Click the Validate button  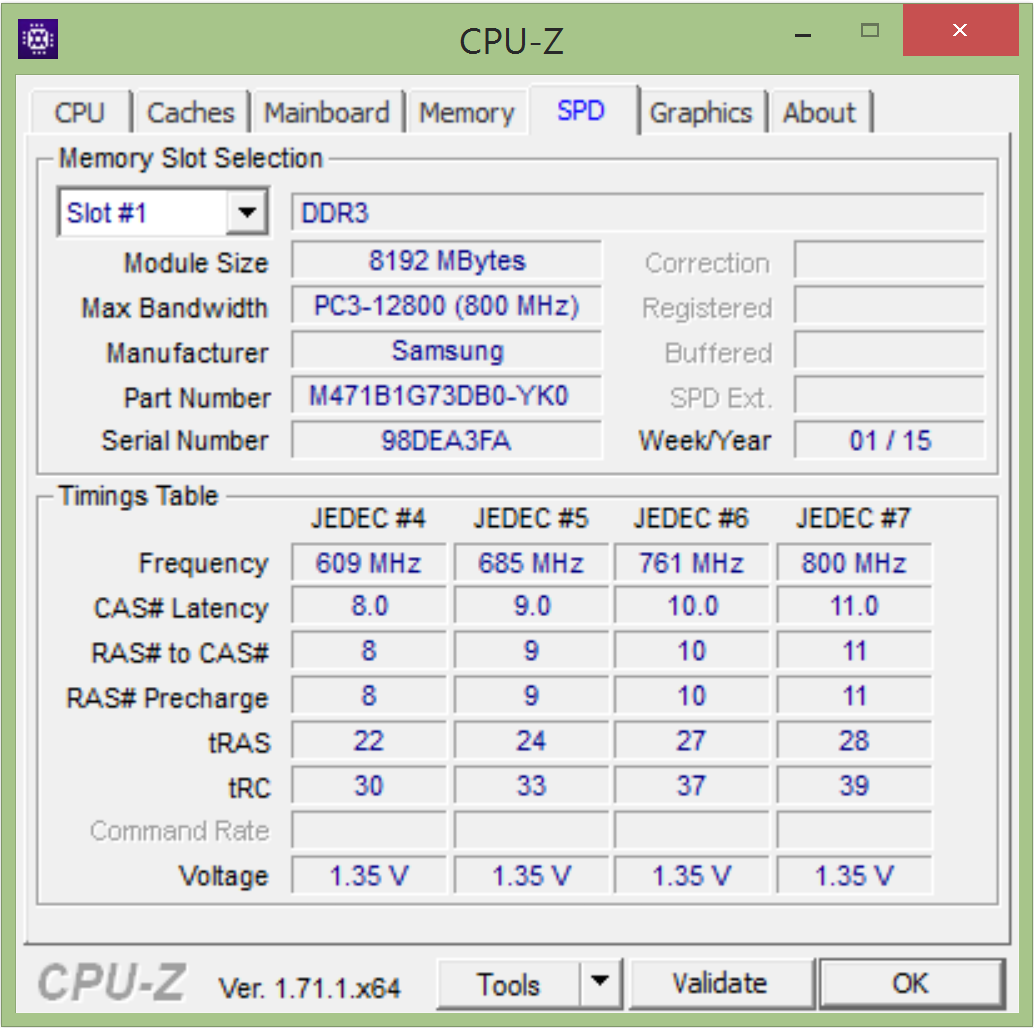click(x=721, y=983)
